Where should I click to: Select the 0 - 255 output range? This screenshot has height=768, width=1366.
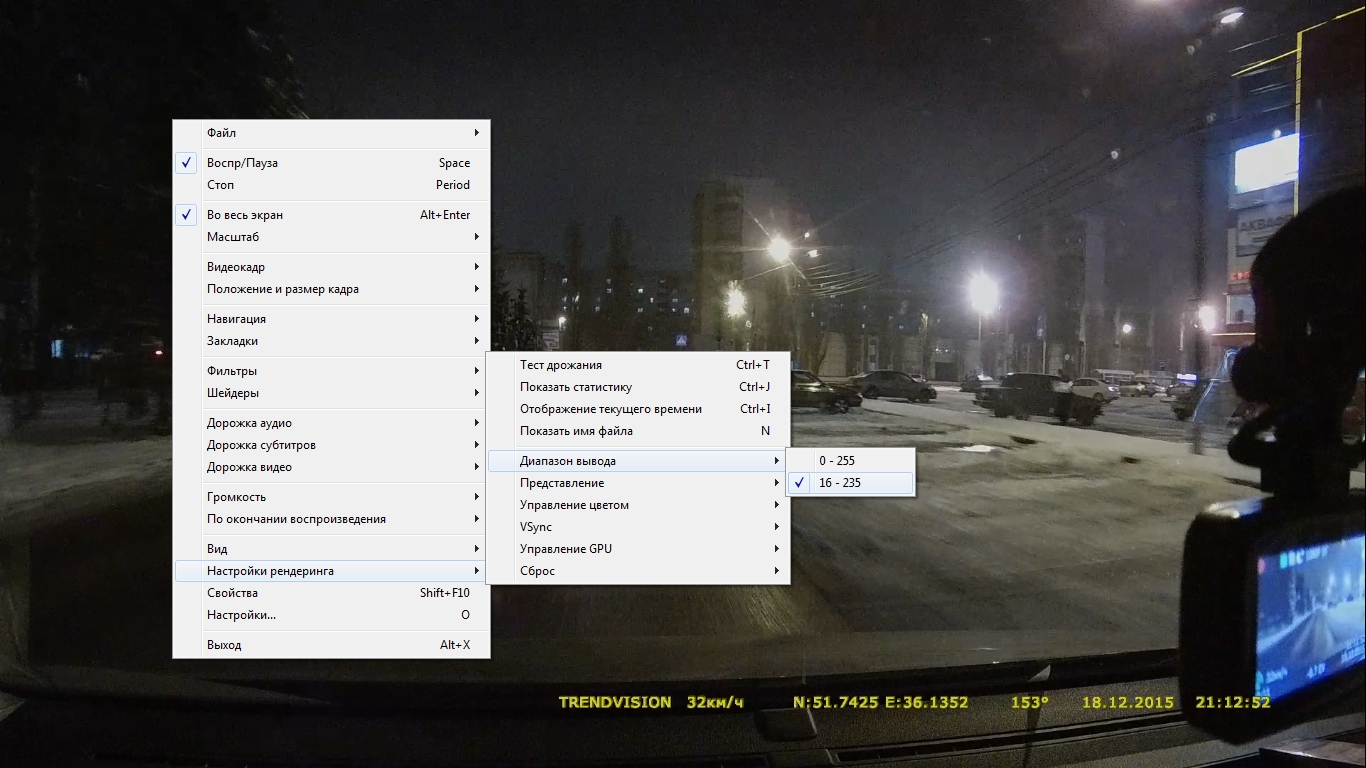click(836, 461)
